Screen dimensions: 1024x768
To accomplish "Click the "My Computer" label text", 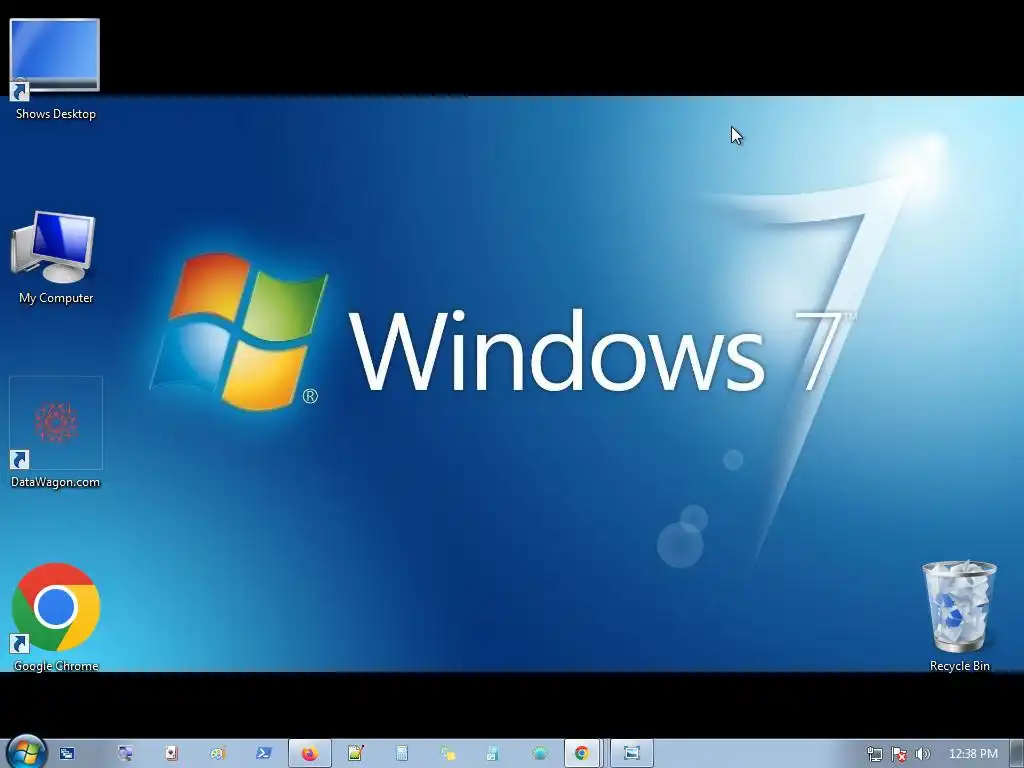I will pyautogui.click(x=56, y=298).
